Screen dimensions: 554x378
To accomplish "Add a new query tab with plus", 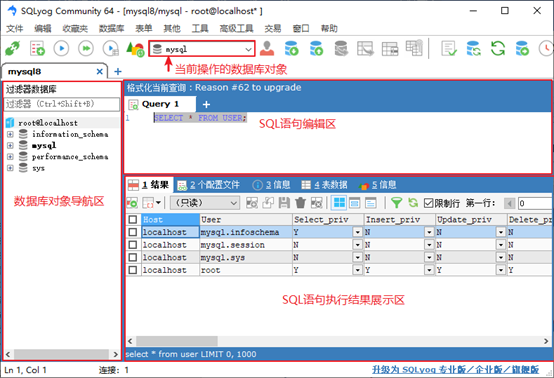I will tap(206, 104).
